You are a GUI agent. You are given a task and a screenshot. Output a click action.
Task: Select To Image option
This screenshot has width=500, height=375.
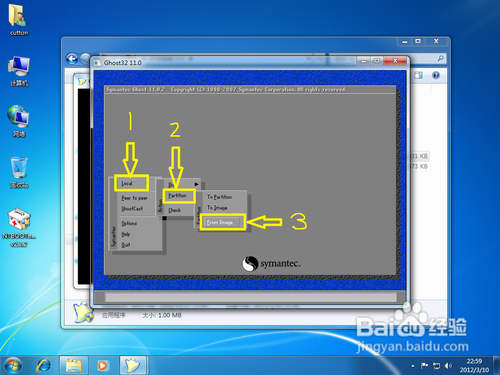(217, 208)
